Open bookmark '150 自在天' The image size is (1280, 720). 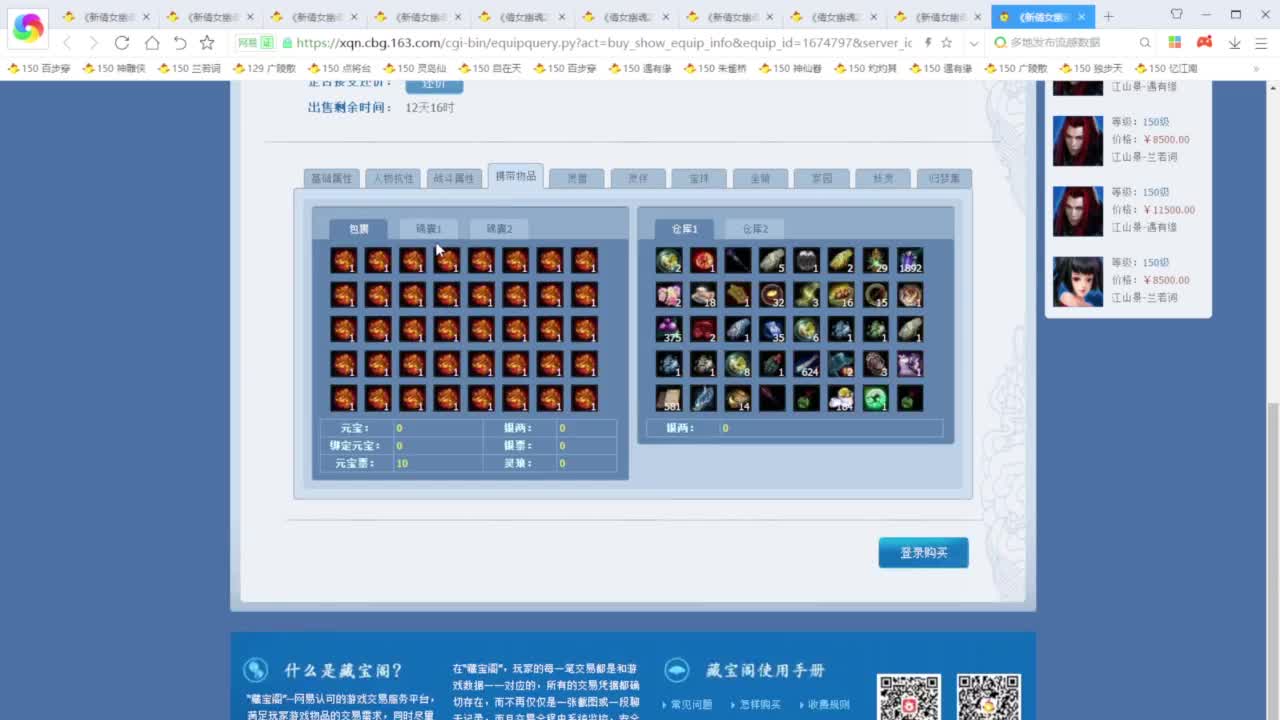[x=489, y=68]
